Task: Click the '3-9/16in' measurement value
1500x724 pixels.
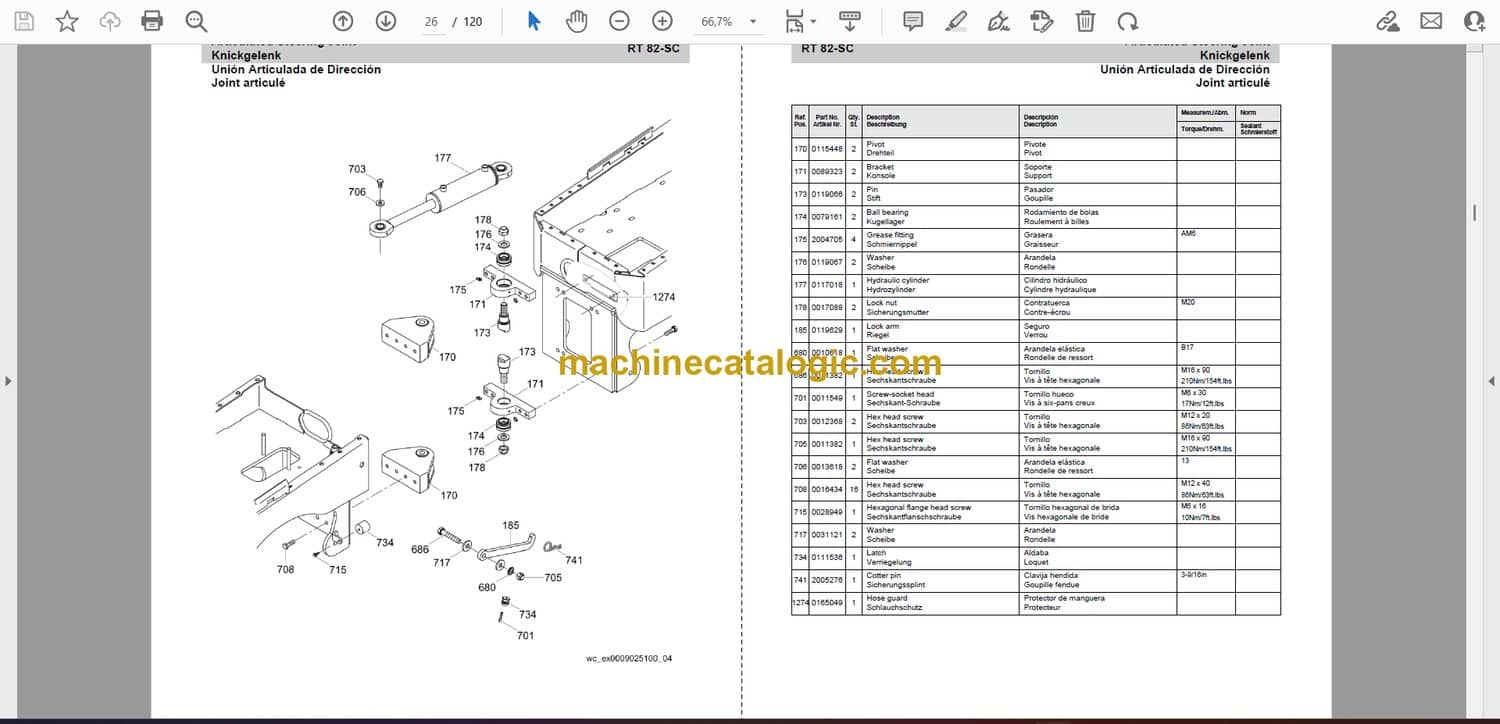Action: pos(1194,575)
